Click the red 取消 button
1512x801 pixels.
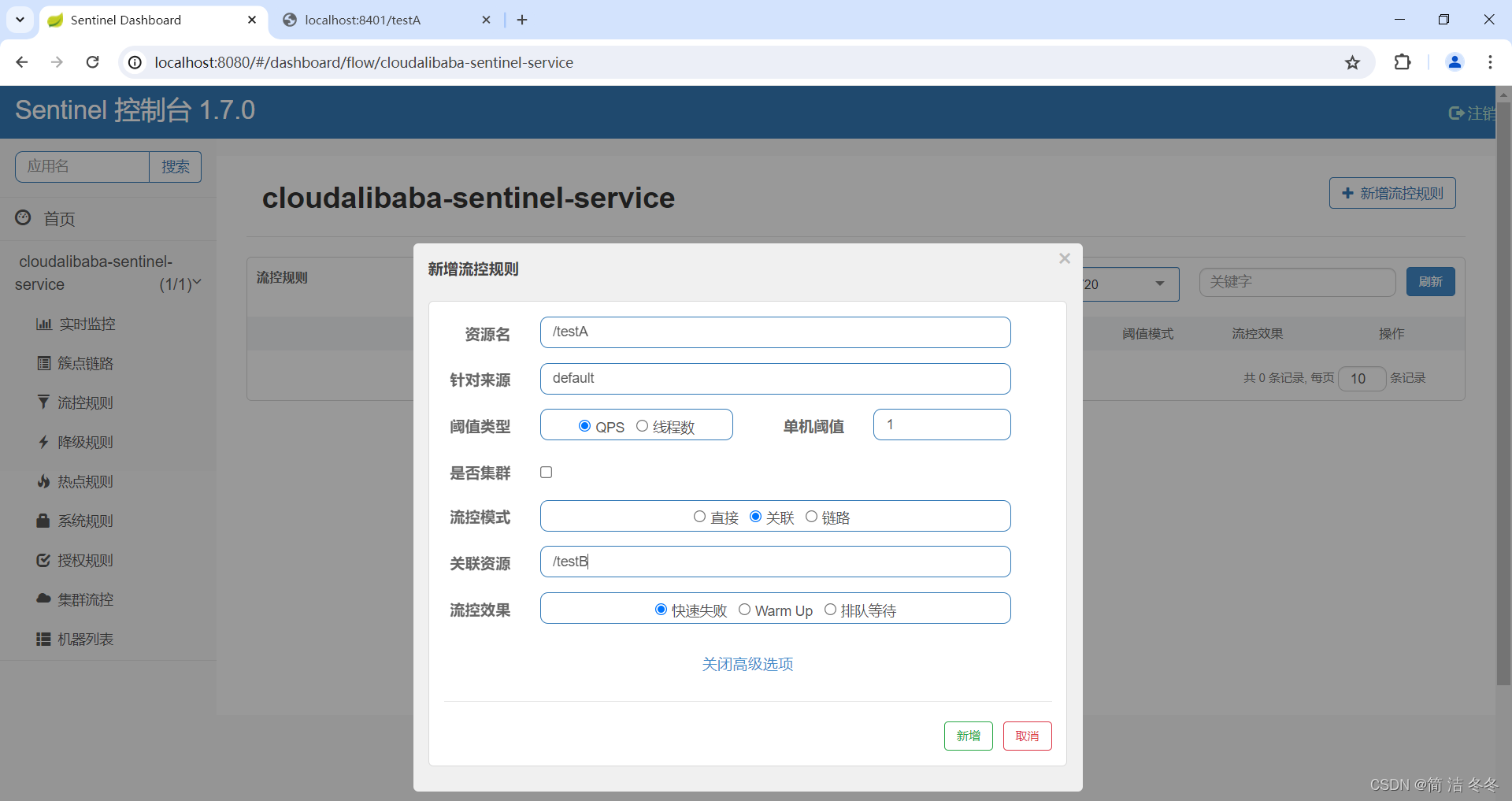(x=1027, y=736)
